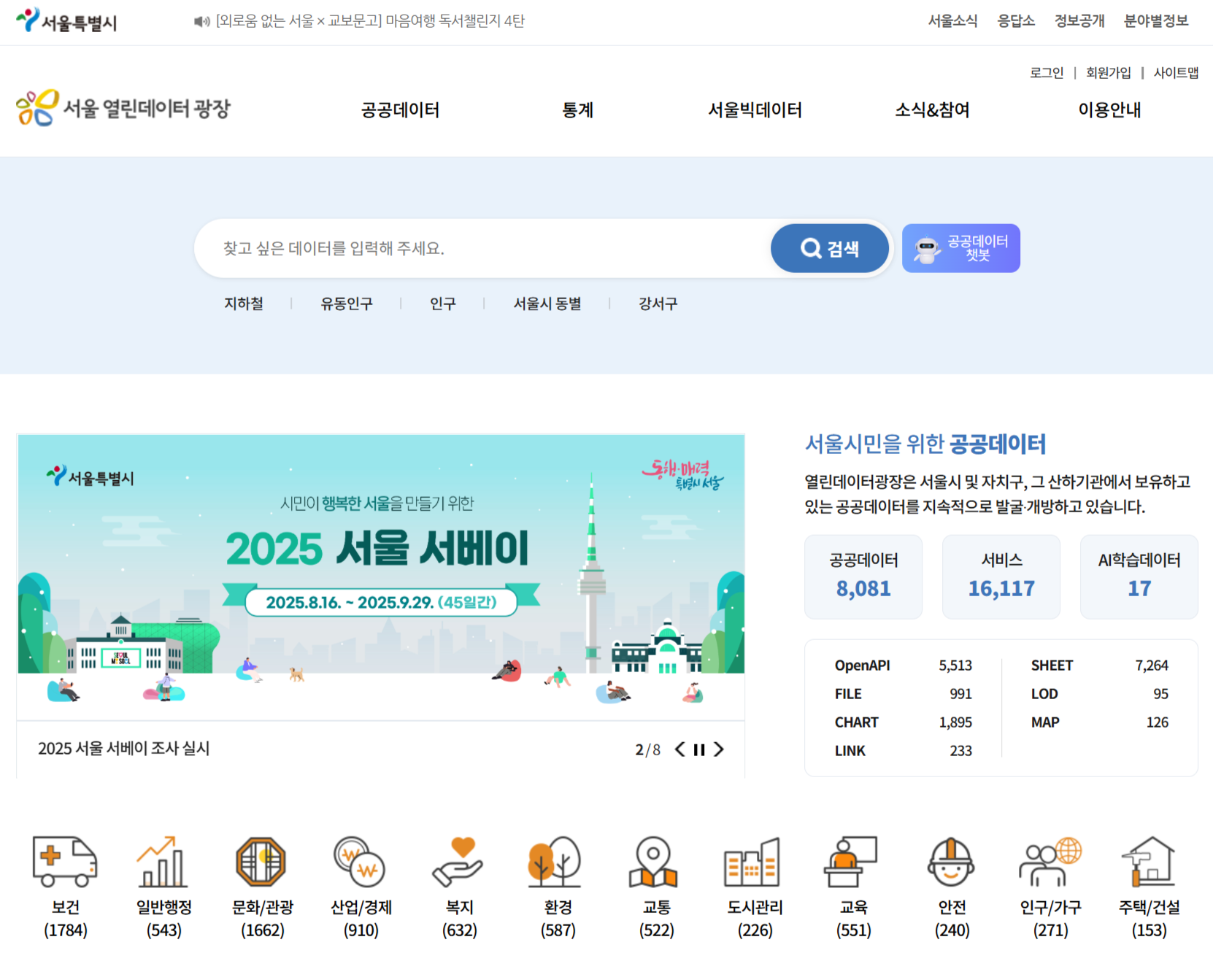Focus the data search input field

(x=482, y=248)
